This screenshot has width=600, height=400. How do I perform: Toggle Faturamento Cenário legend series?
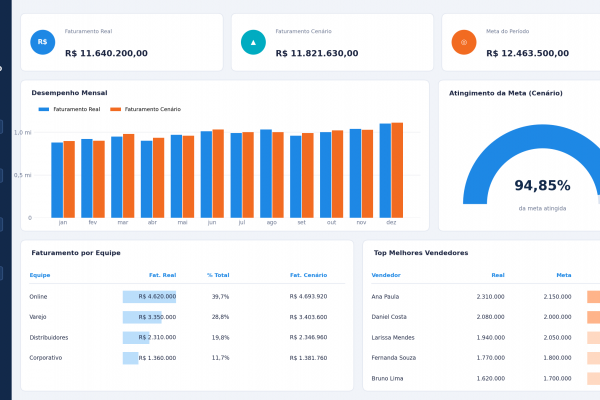[x=145, y=109]
